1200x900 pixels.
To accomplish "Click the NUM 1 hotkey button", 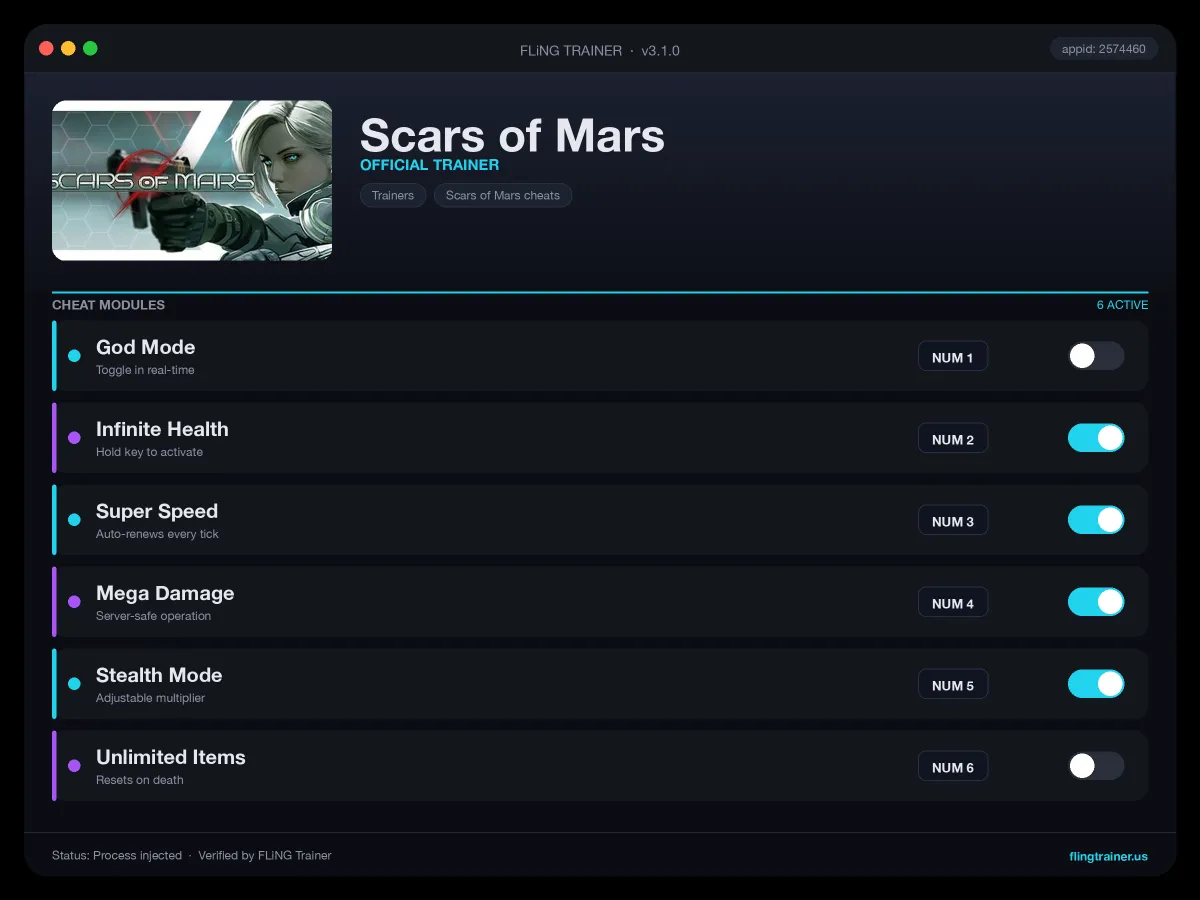I will 953,357.
